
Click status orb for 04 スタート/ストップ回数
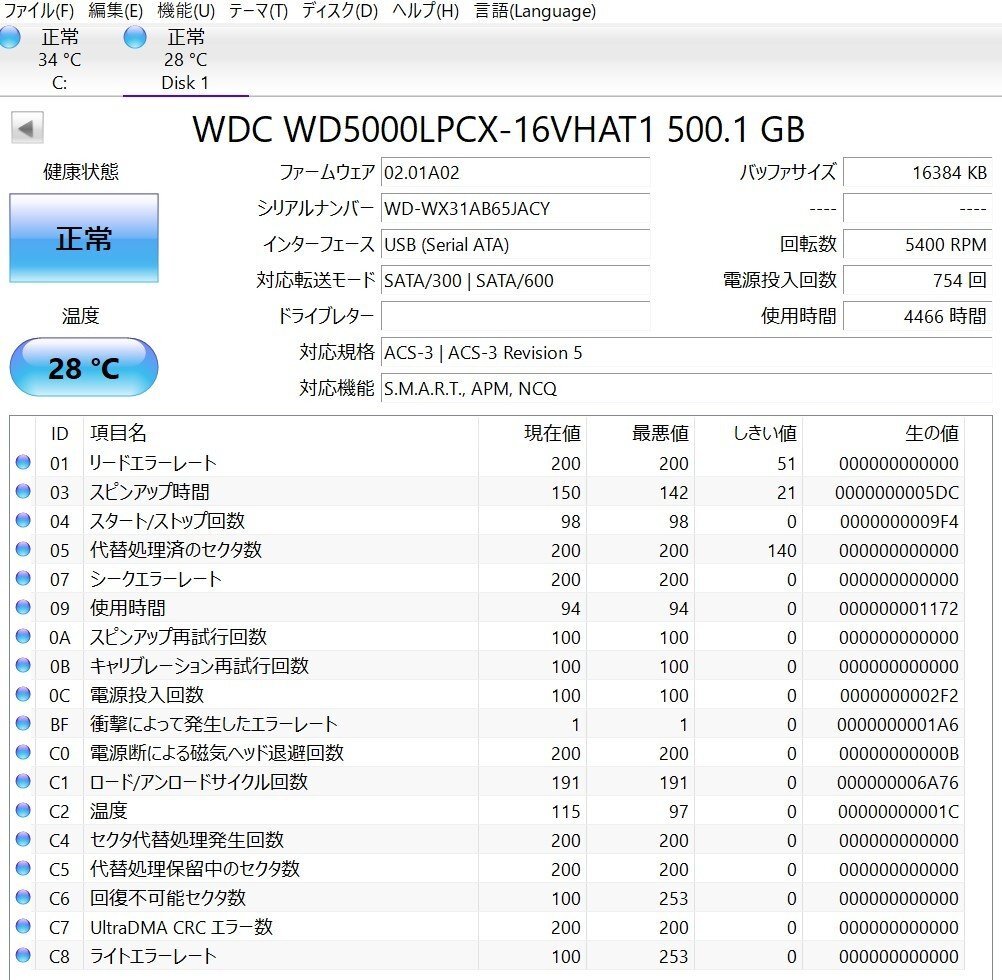coord(23,520)
